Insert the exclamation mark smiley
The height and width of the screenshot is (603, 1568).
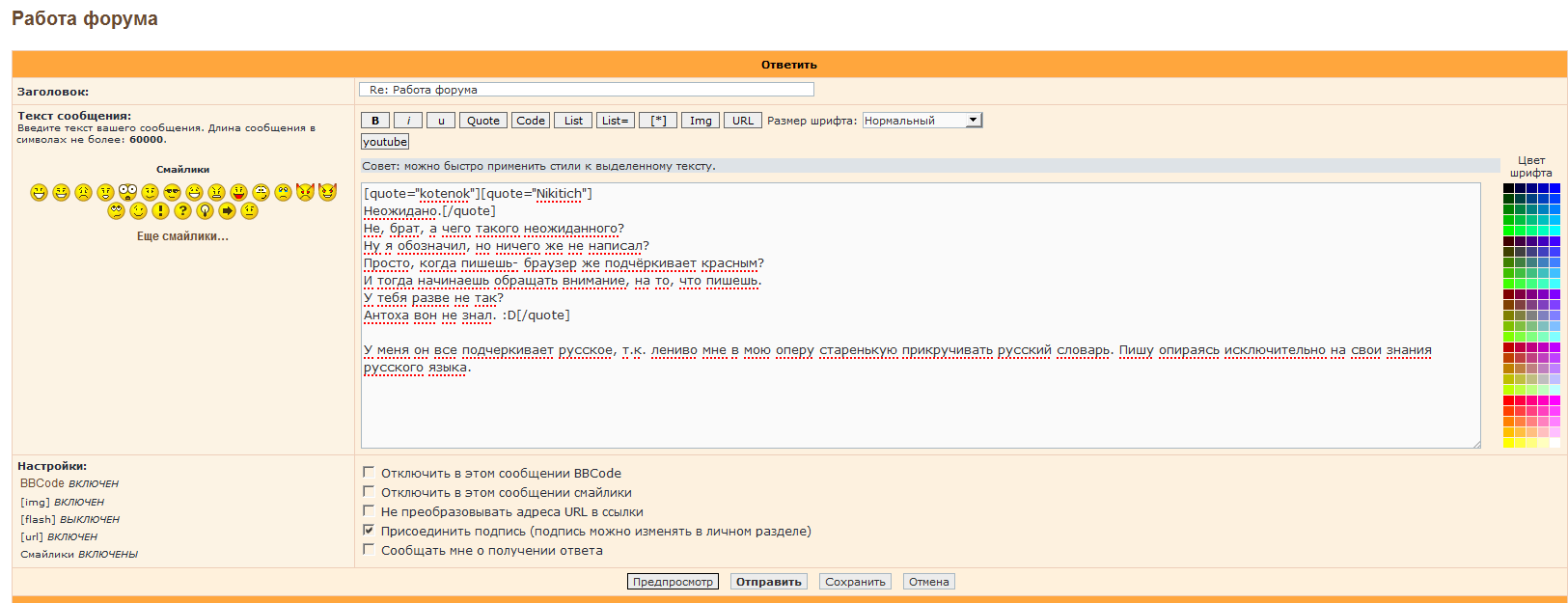tap(160, 210)
